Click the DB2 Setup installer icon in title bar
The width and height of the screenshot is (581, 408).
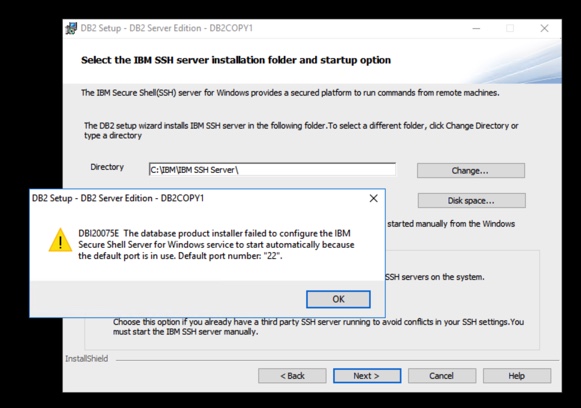click(72, 29)
